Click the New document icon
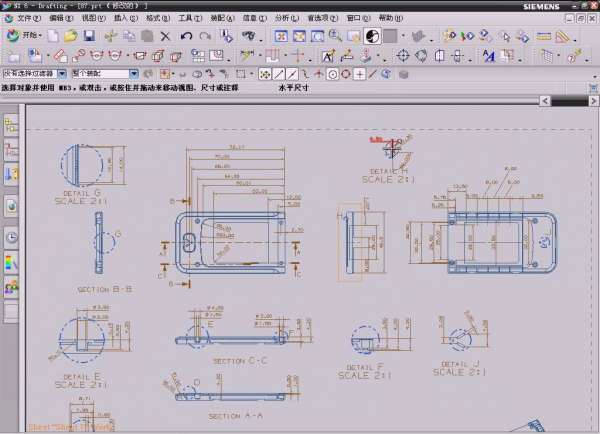This screenshot has width=600, height=434. pyautogui.click(x=54, y=36)
